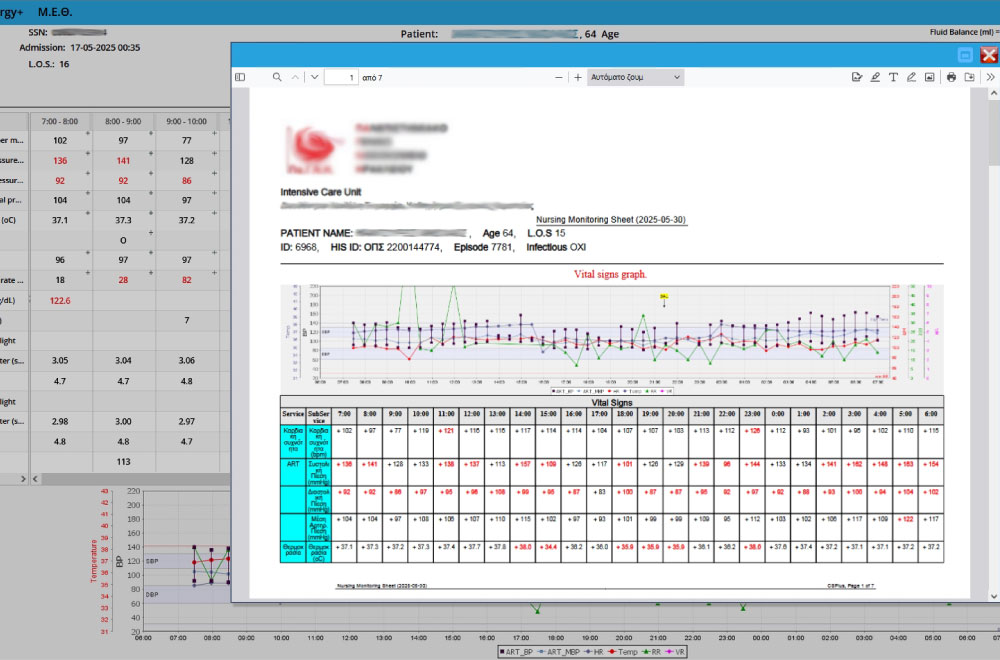Select the 7:00 - 8:00 column header
Image resolution: width=1000 pixels, height=660 pixels.
[60, 121]
